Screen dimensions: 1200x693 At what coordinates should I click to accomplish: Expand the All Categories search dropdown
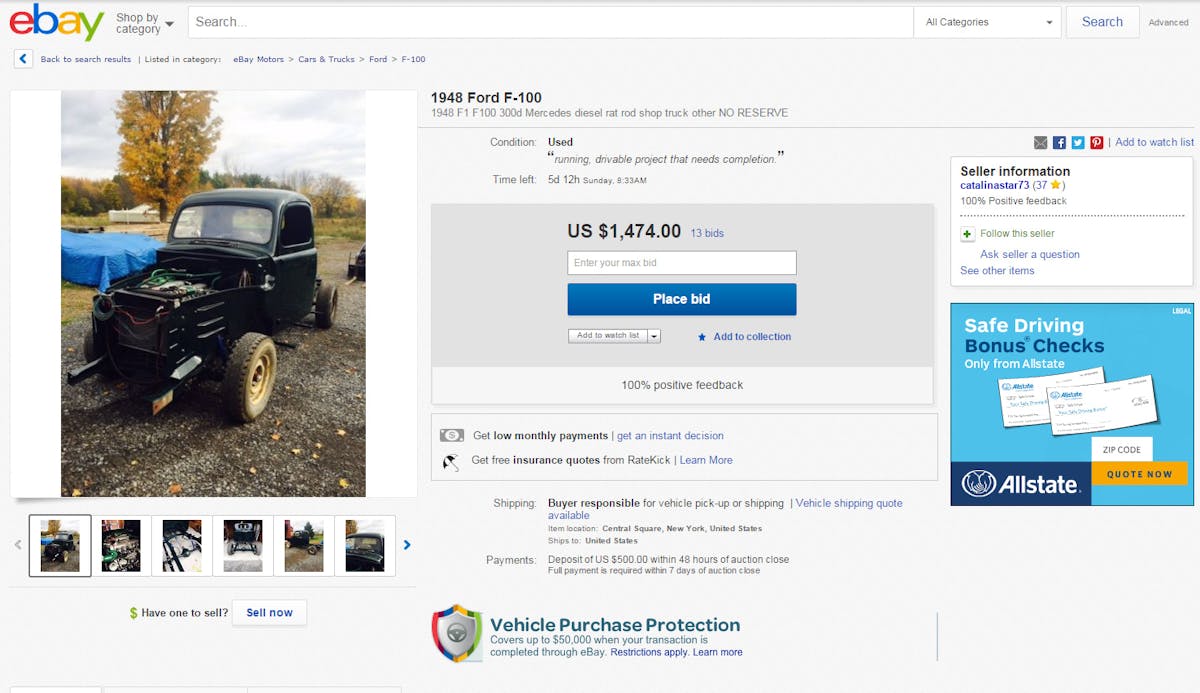point(987,22)
